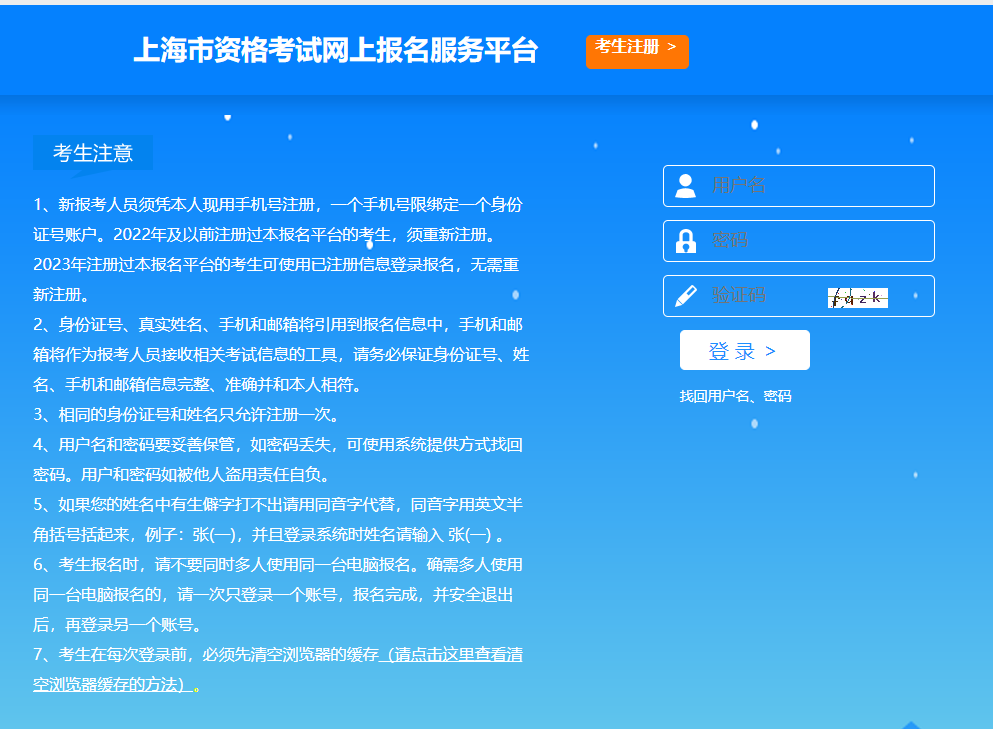Click the user silhouette icon

[685, 186]
